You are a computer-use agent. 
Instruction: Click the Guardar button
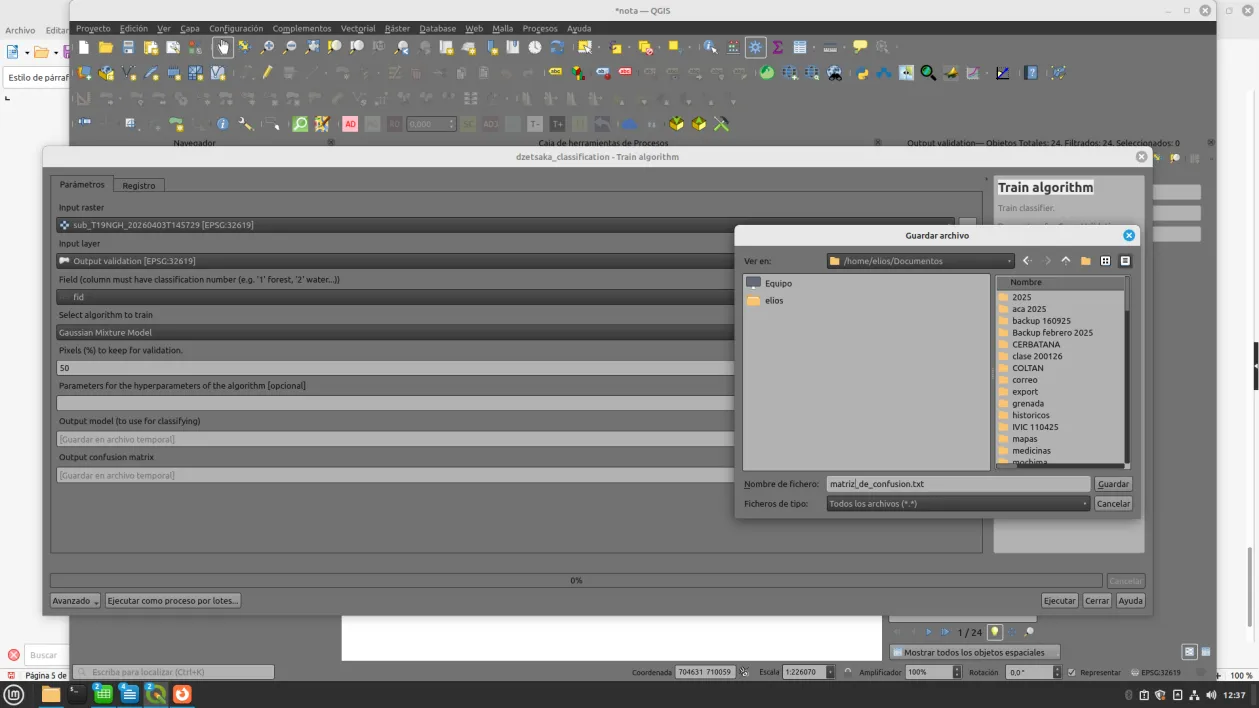pos(1113,484)
